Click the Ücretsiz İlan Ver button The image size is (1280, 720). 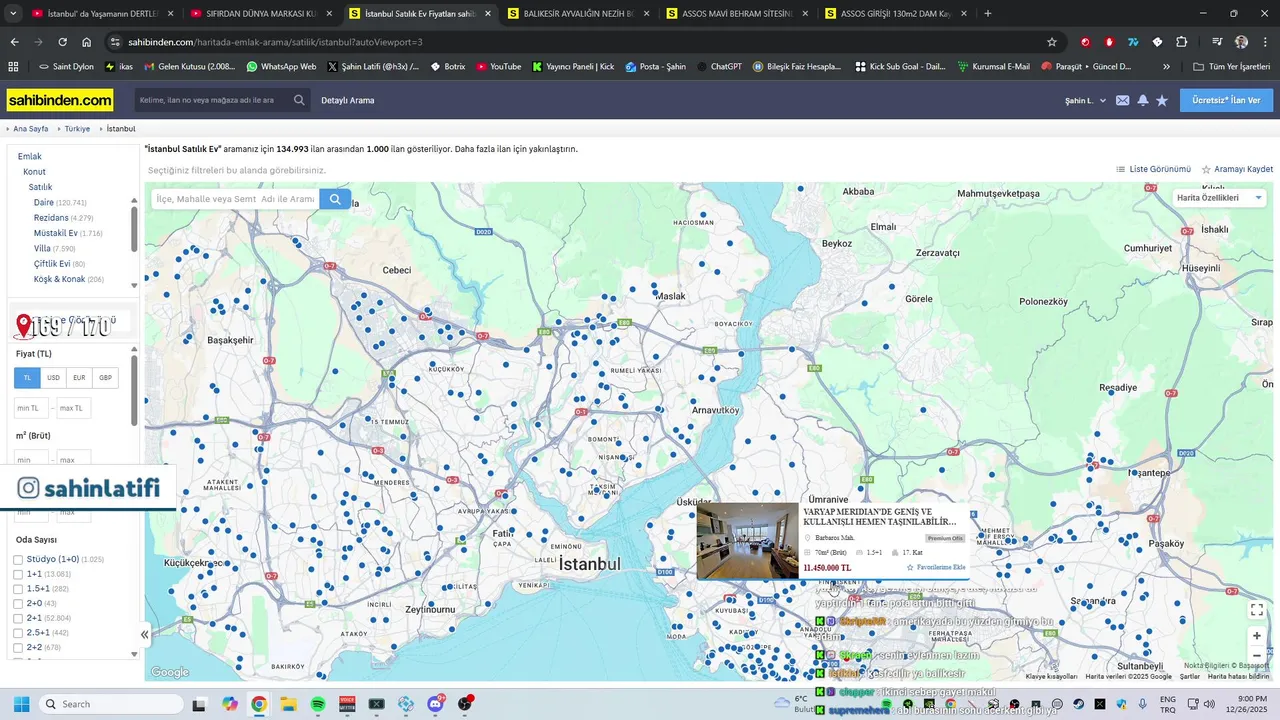1226,100
